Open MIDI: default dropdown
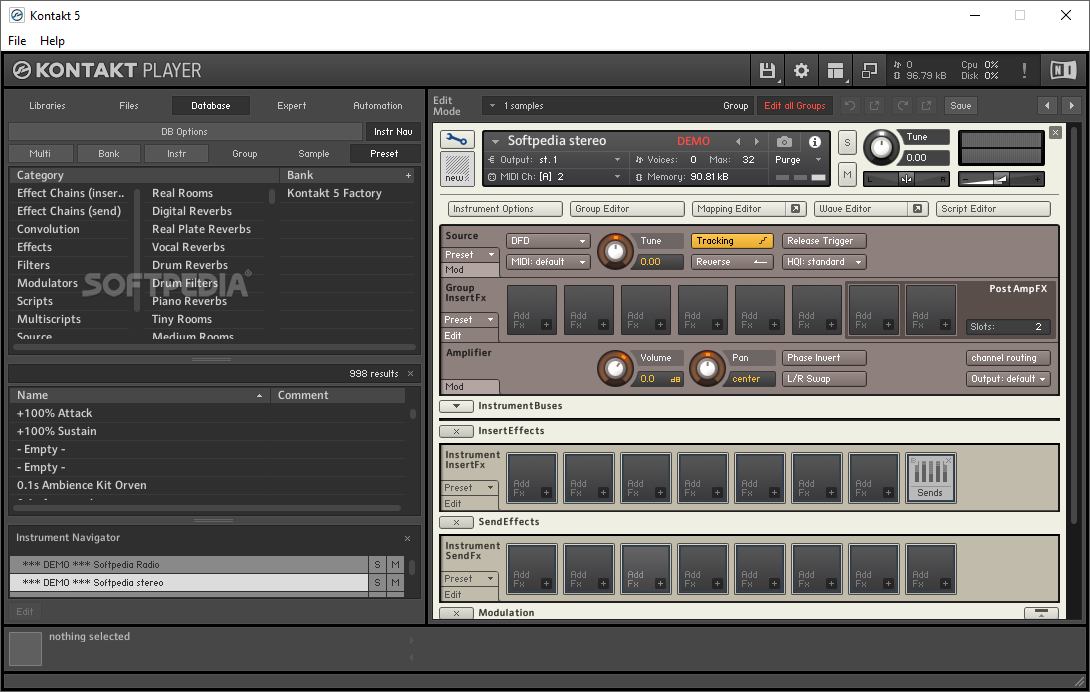 point(548,261)
